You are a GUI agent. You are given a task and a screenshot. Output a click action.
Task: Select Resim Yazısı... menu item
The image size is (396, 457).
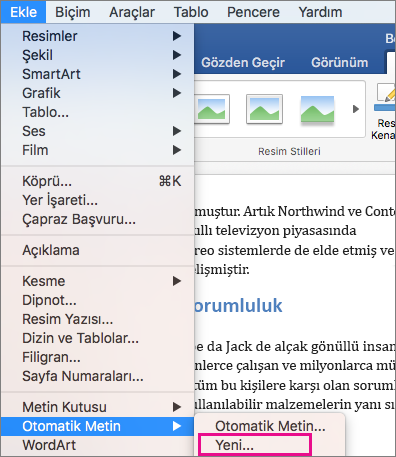tap(97, 319)
